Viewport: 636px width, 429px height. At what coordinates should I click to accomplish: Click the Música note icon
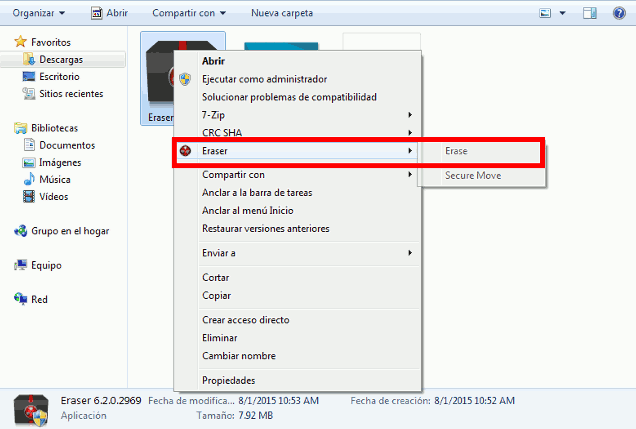(29, 179)
